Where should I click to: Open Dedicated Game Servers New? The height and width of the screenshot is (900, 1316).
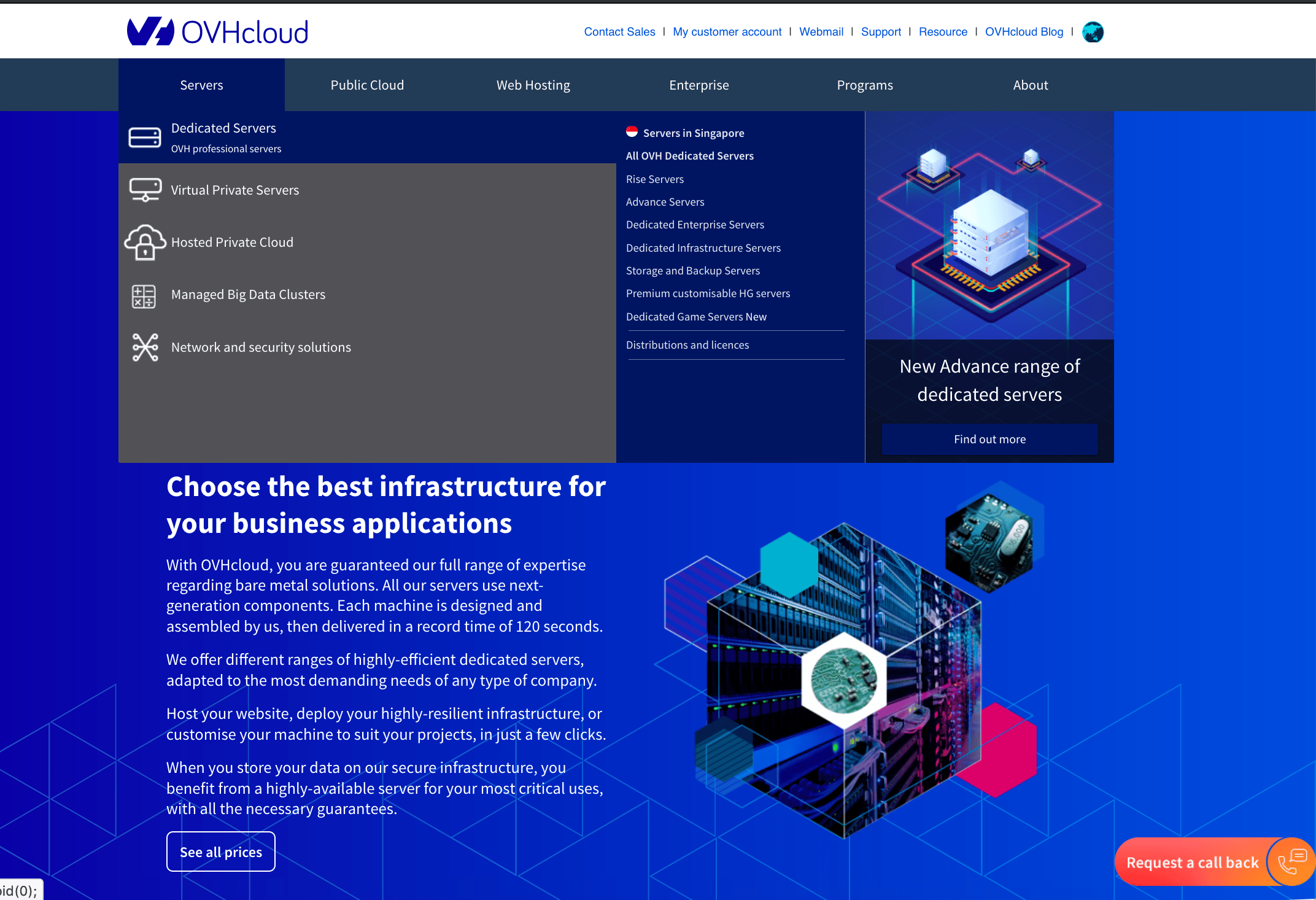(696, 316)
